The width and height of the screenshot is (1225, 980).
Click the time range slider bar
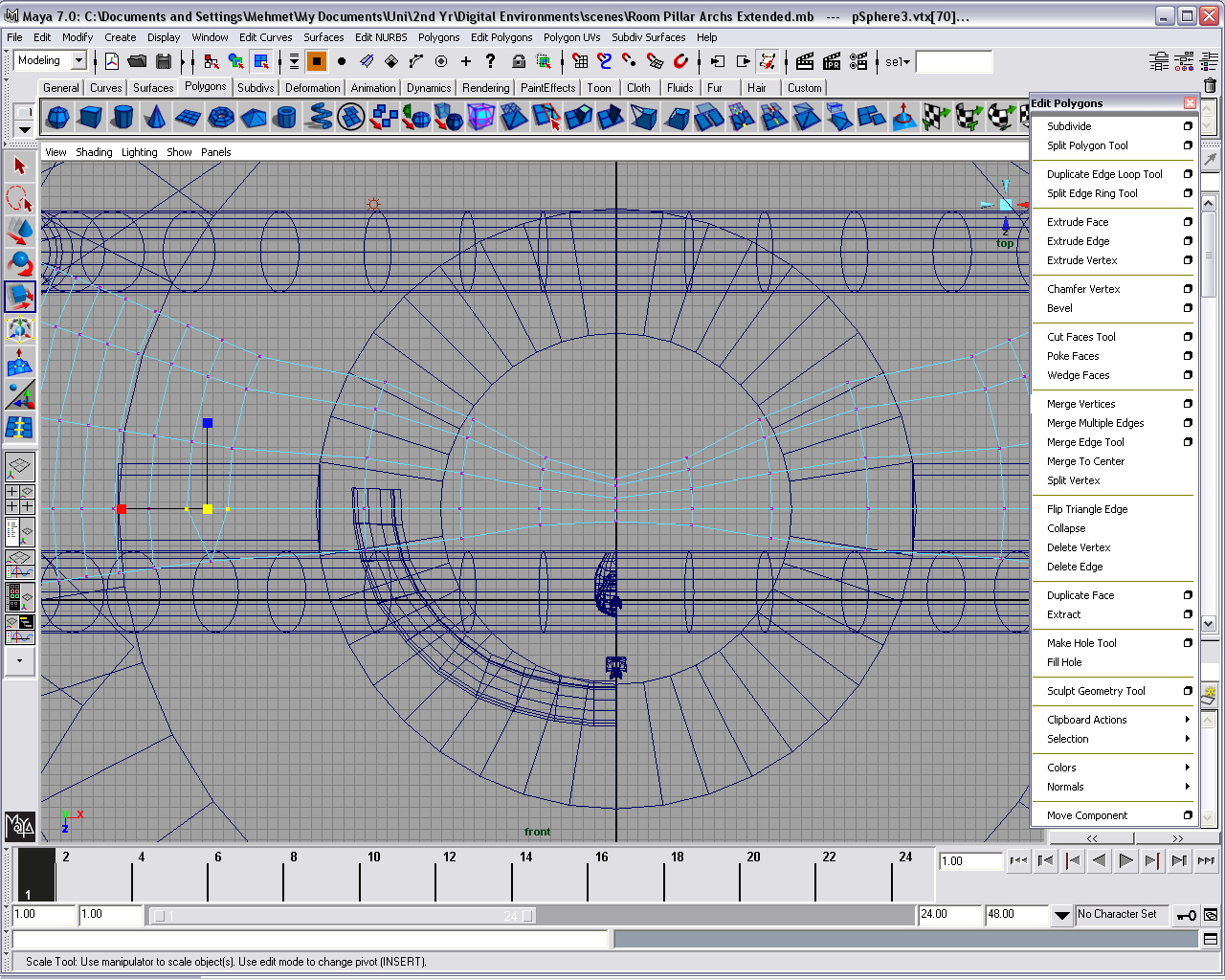click(x=342, y=916)
